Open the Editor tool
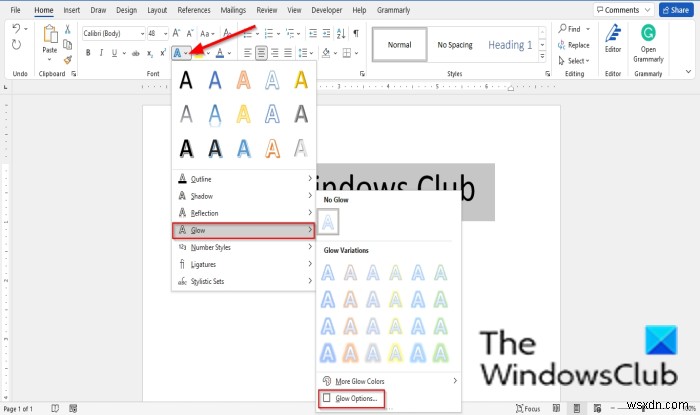The height and width of the screenshot is (415, 700). (x=613, y=38)
